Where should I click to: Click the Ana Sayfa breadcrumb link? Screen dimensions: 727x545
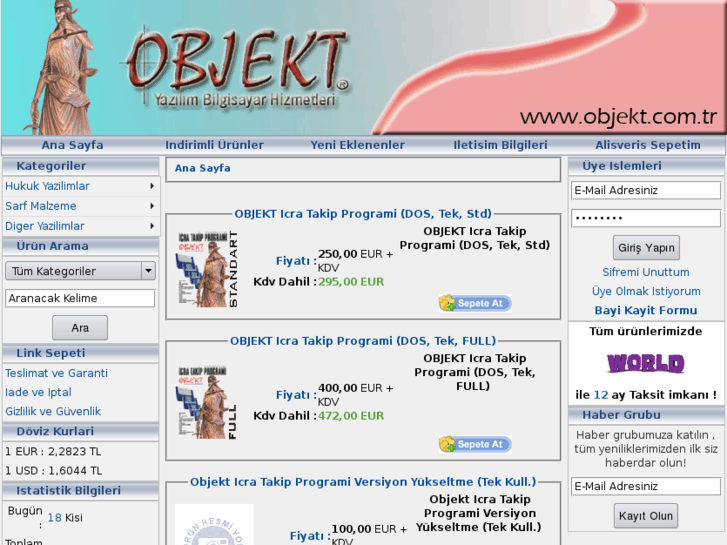(x=202, y=168)
